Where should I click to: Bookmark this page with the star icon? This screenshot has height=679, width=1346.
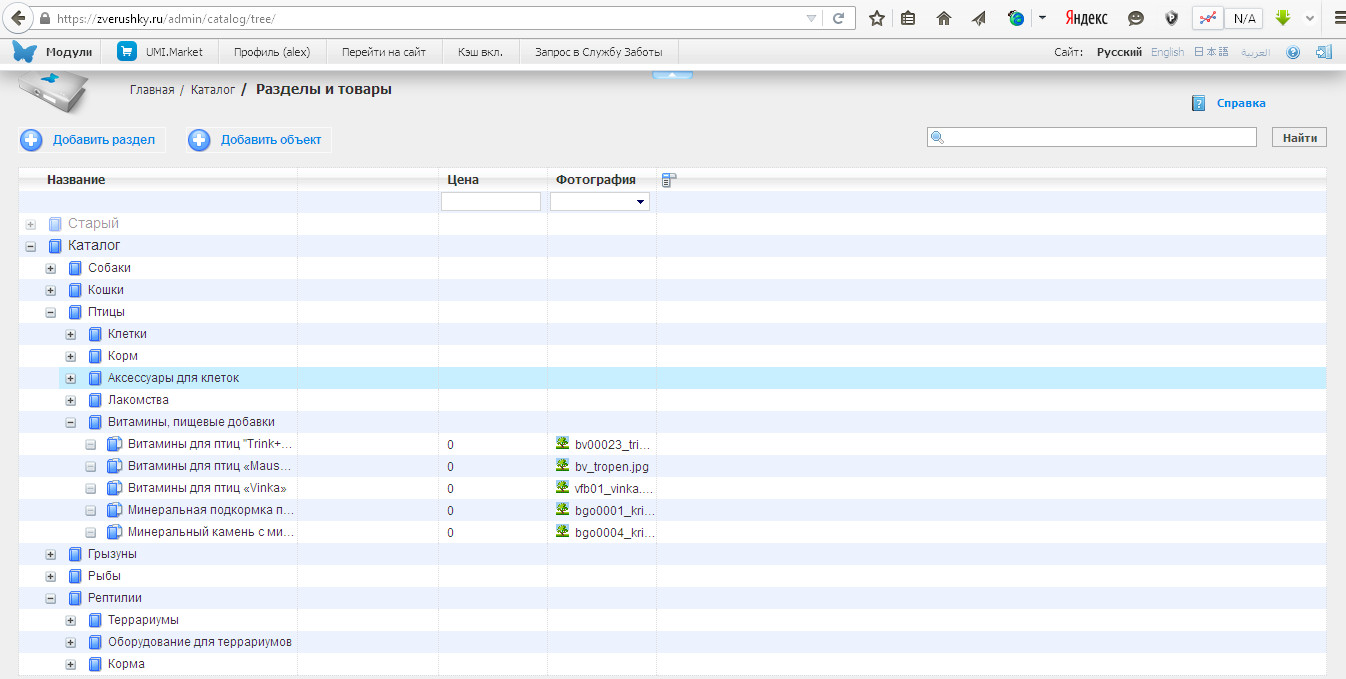877,18
